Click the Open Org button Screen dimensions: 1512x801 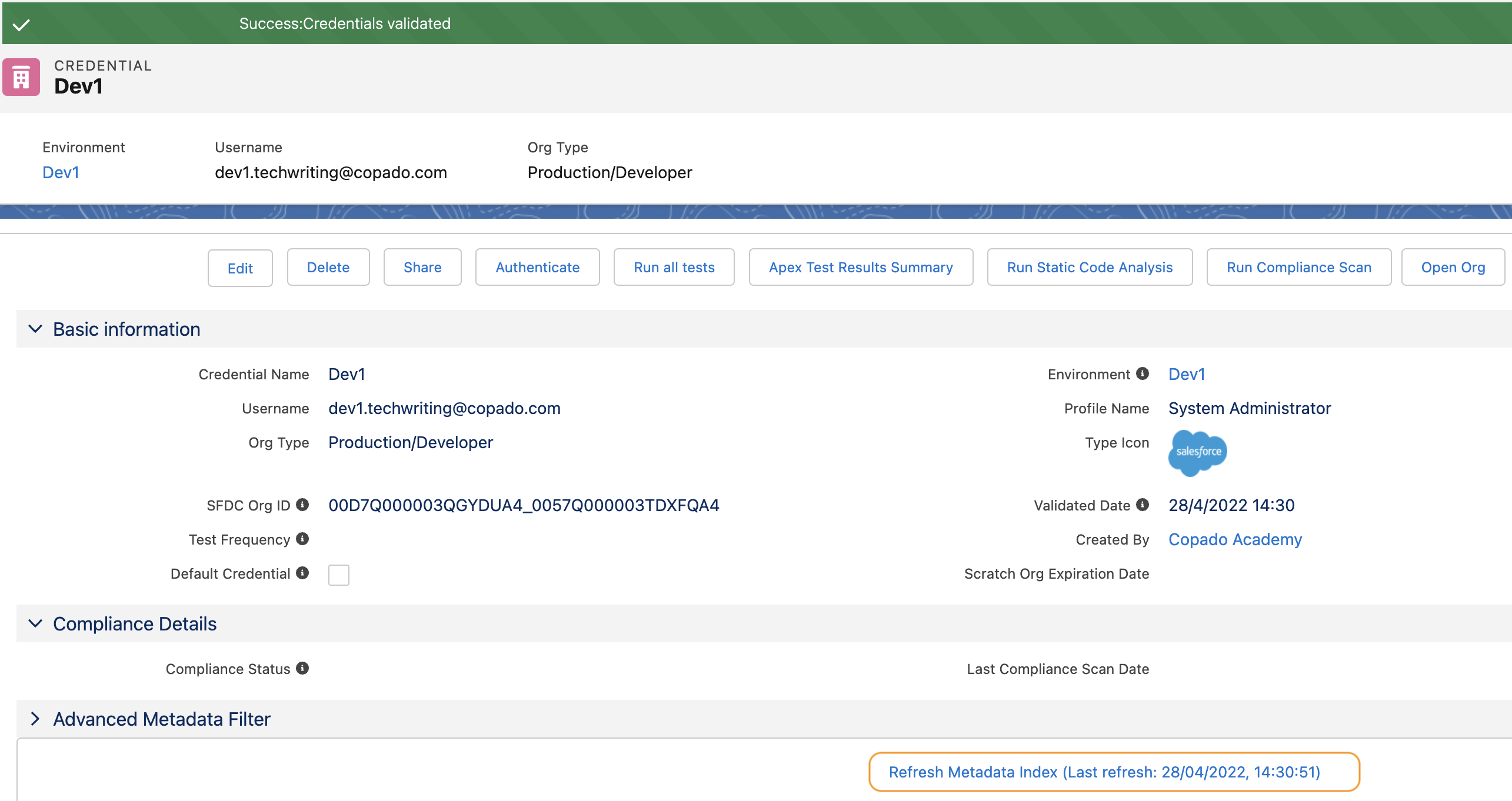pyautogui.click(x=1453, y=268)
